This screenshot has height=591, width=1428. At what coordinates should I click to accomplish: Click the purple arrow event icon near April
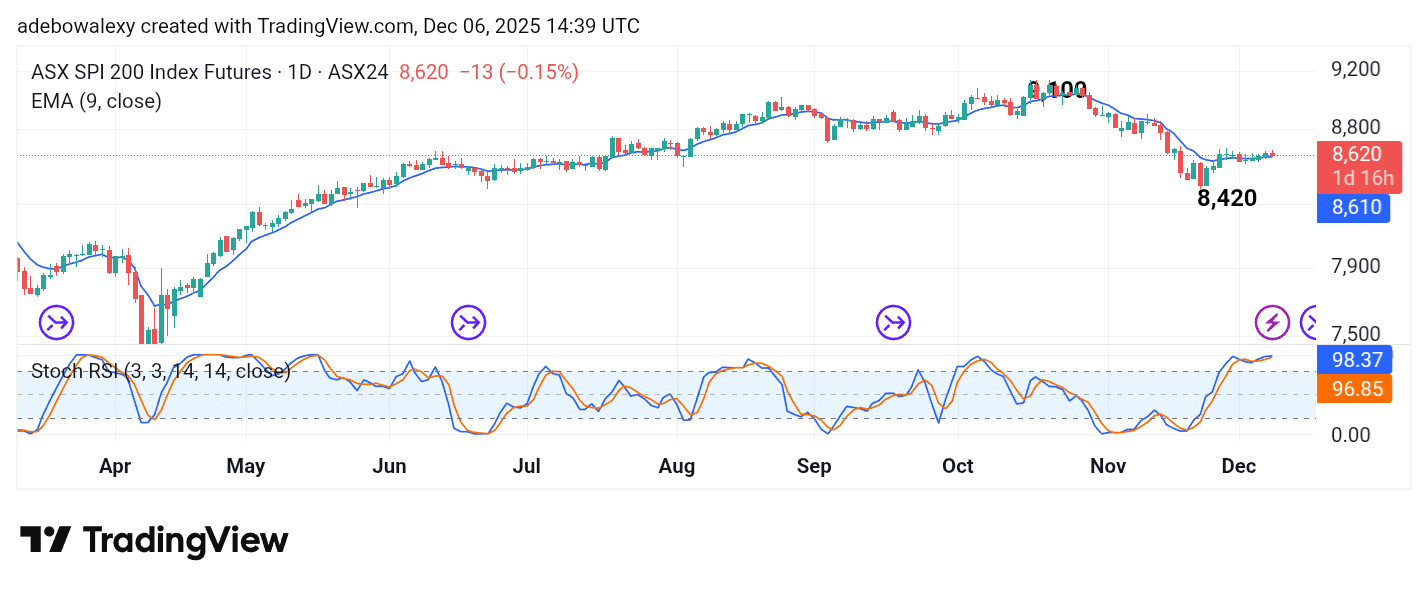[56, 321]
